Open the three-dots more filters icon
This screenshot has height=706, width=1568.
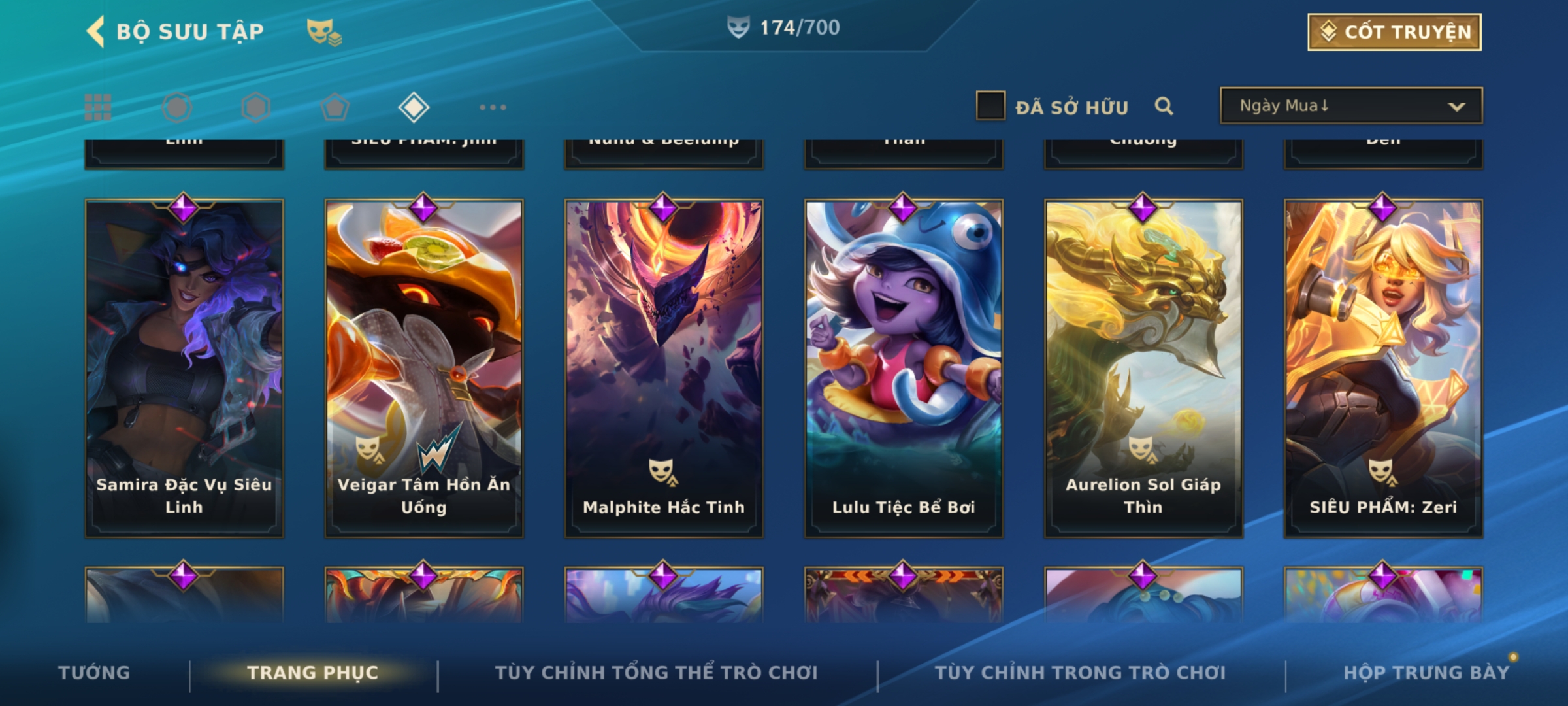click(493, 107)
